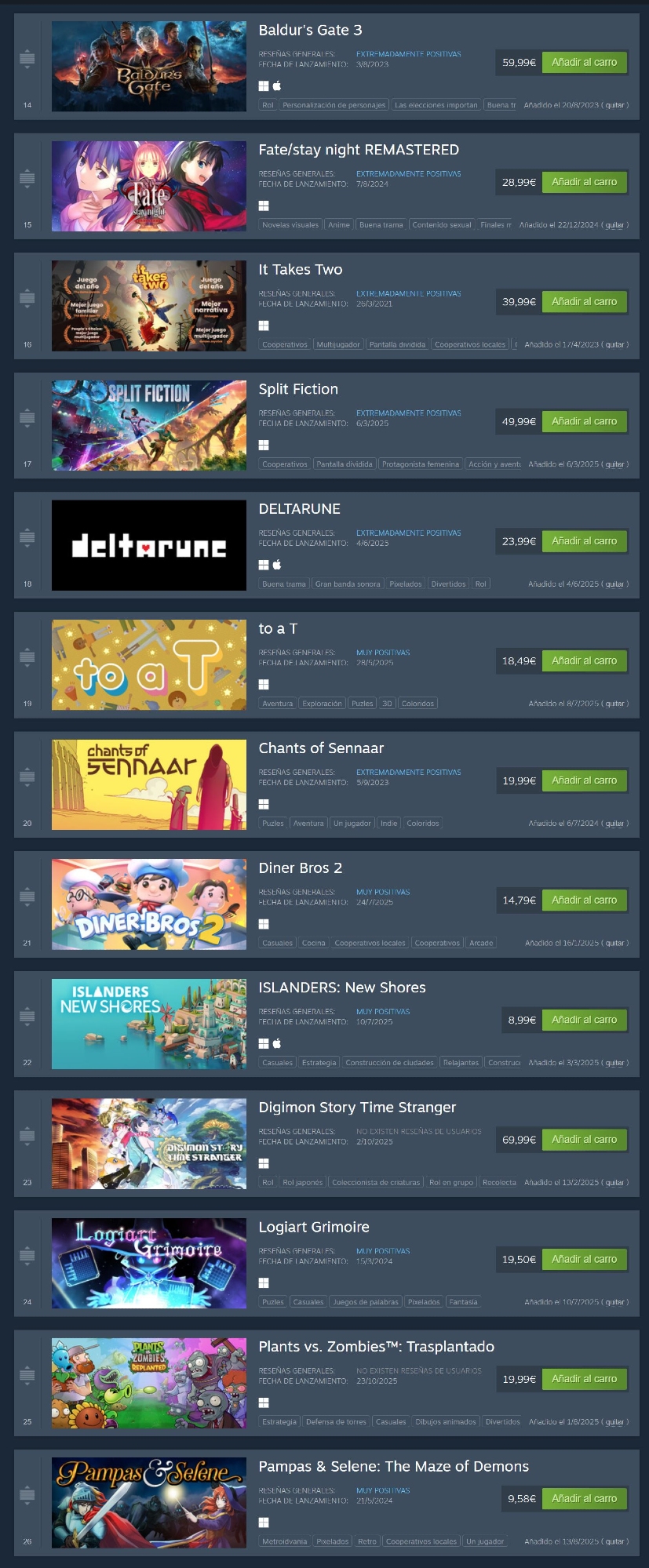Open the ISLANDERS: New Shores capsule image
The height and width of the screenshot is (1568, 649).
coord(149,1024)
